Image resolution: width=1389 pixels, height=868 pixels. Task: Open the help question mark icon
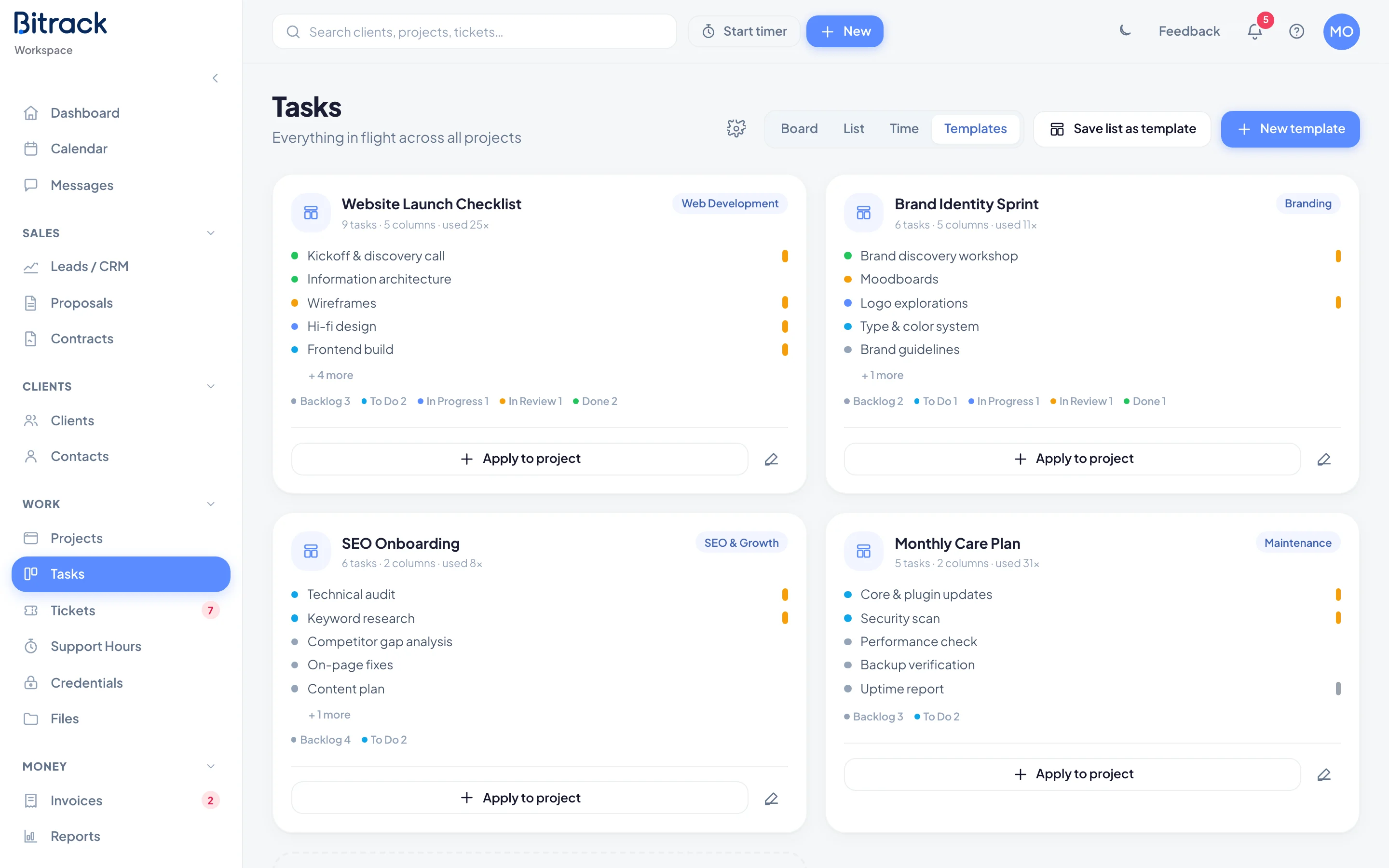1296,31
